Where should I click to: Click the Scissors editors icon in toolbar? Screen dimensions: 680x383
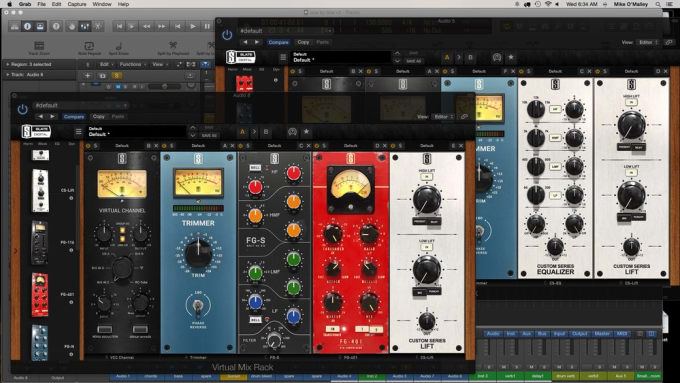(98, 26)
